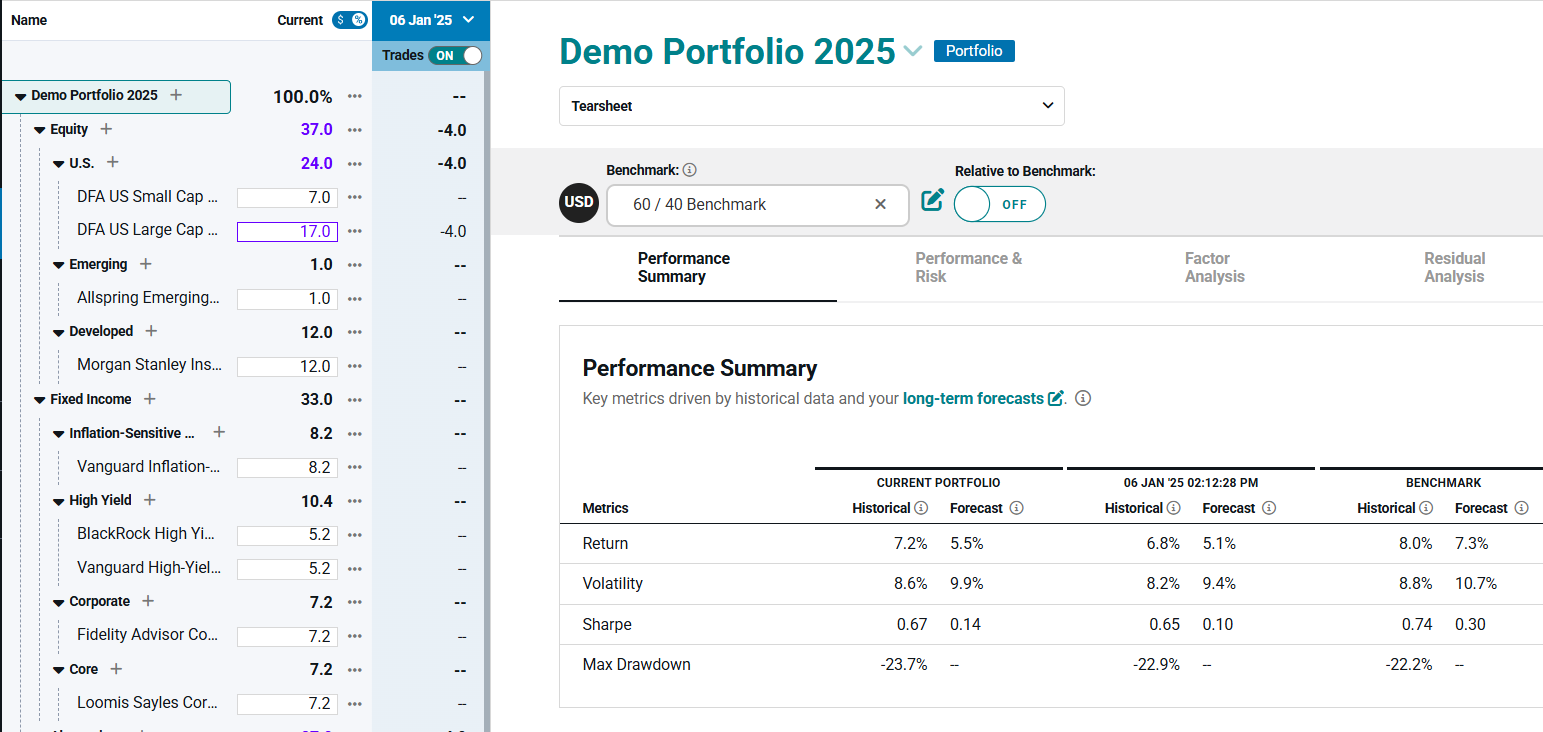Click the blue Portfolio badge button
Image resolution: width=1543 pixels, height=732 pixels.
(973, 51)
